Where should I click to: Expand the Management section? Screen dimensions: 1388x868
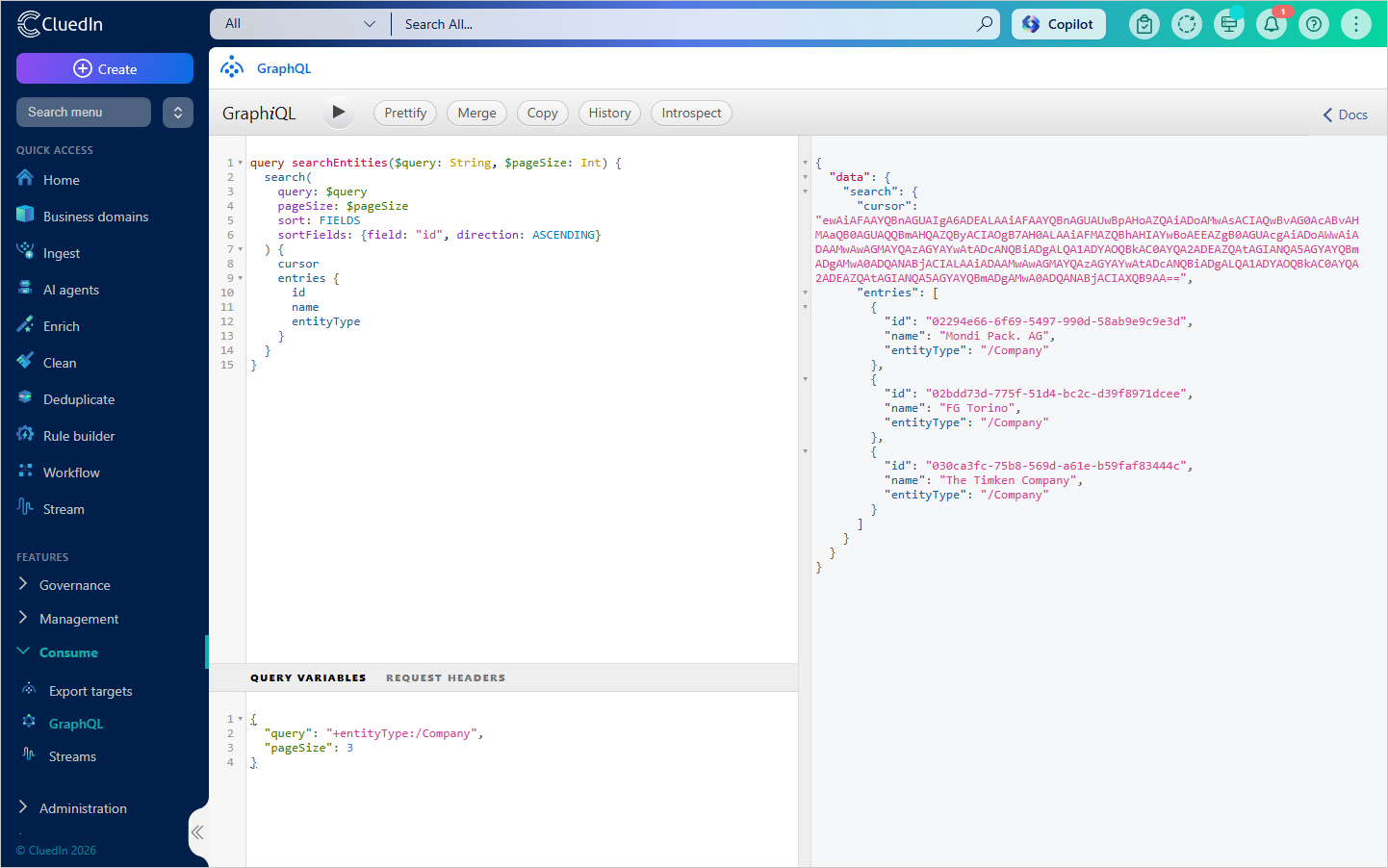coord(79,619)
